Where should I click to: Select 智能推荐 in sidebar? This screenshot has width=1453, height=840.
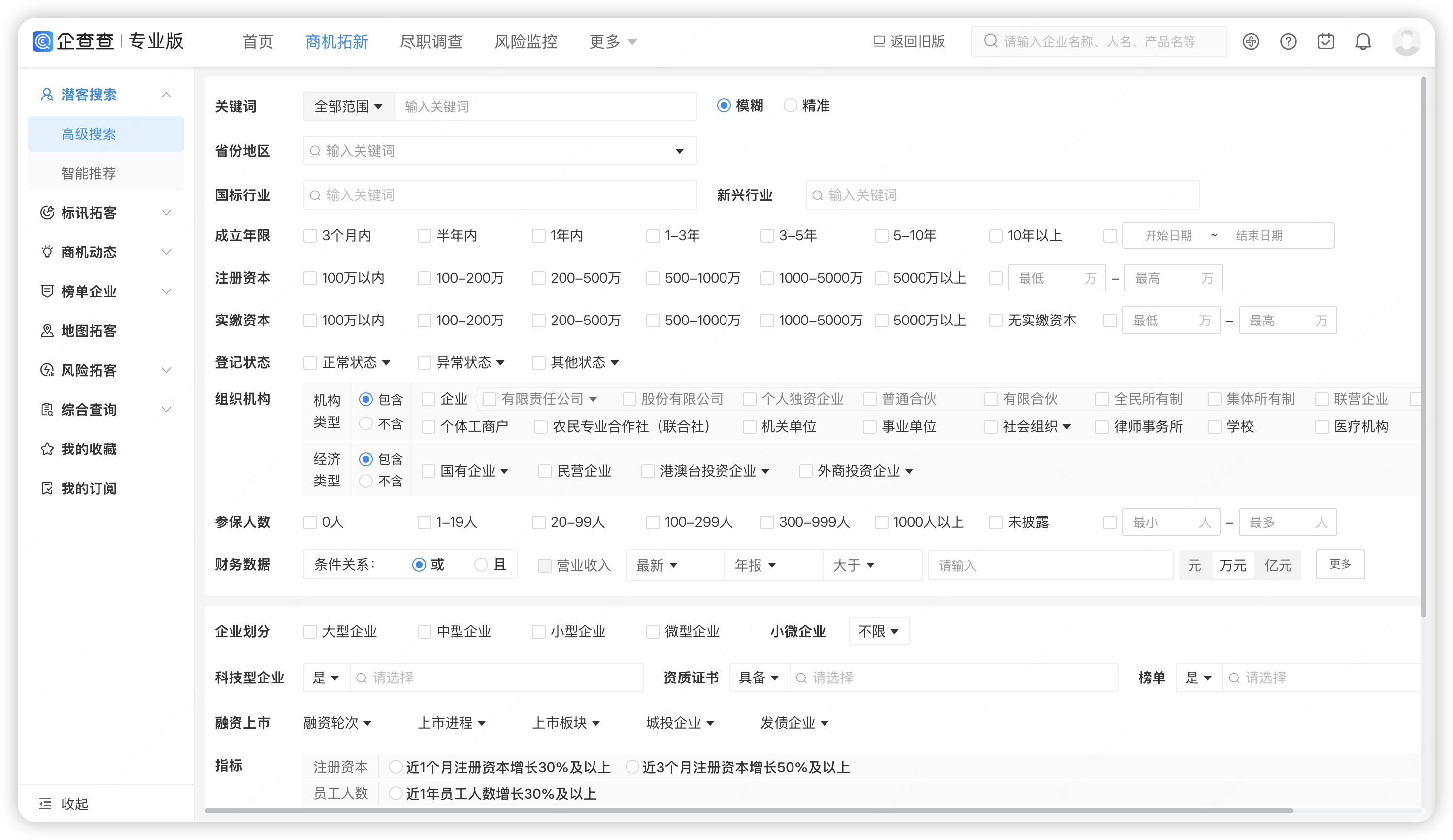(106, 173)
